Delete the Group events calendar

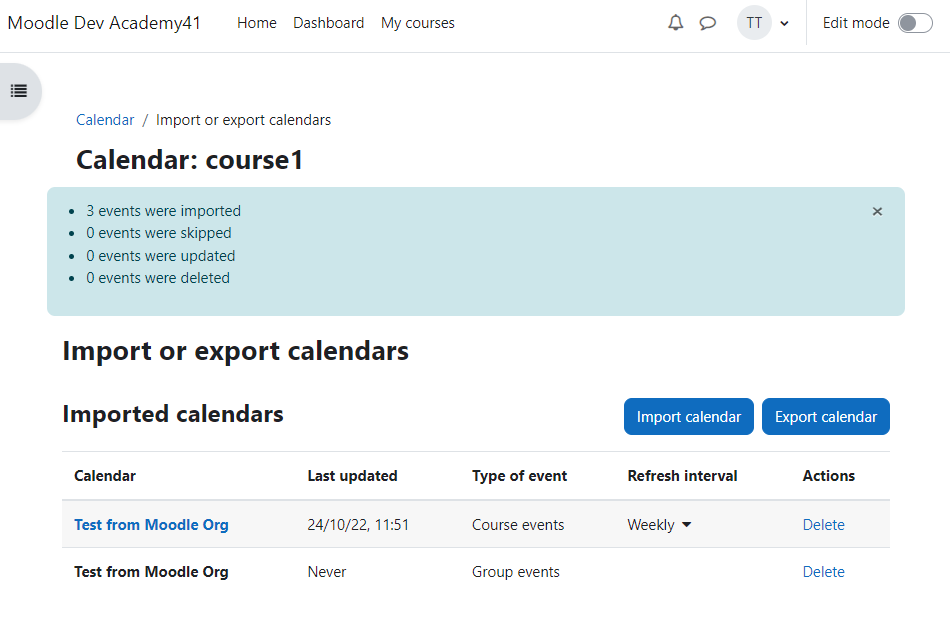(823, 571)
